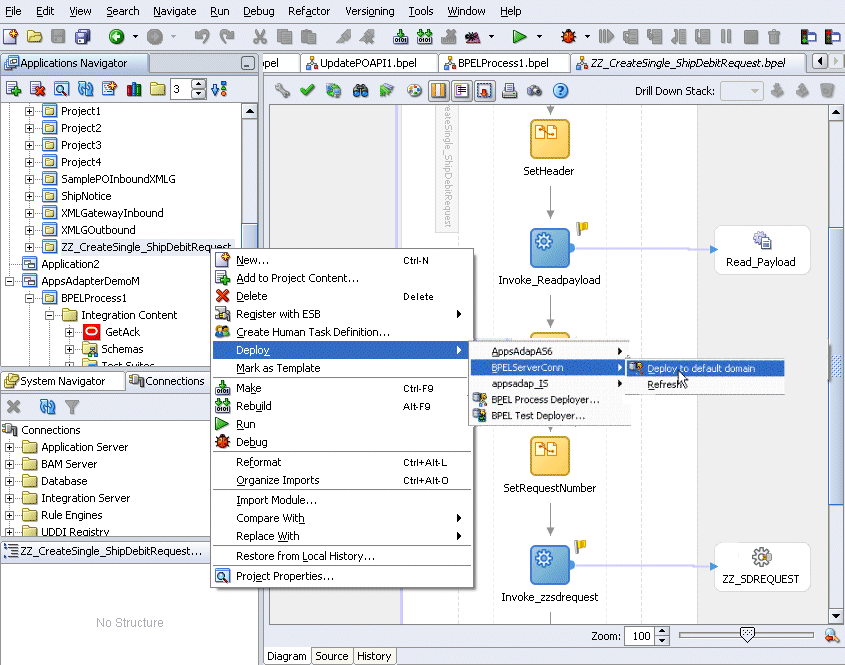Toggle the third highlighted view button in BPEL toolbar
This screenshot has width=845, height=665.
tap(484, 91)
